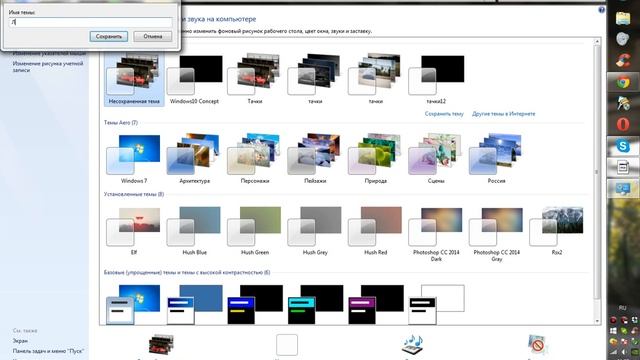The height and width of the screenshot is (360, 640).
Task: Apply the Windows 7 Aero theme
Action: coord(134,159)
